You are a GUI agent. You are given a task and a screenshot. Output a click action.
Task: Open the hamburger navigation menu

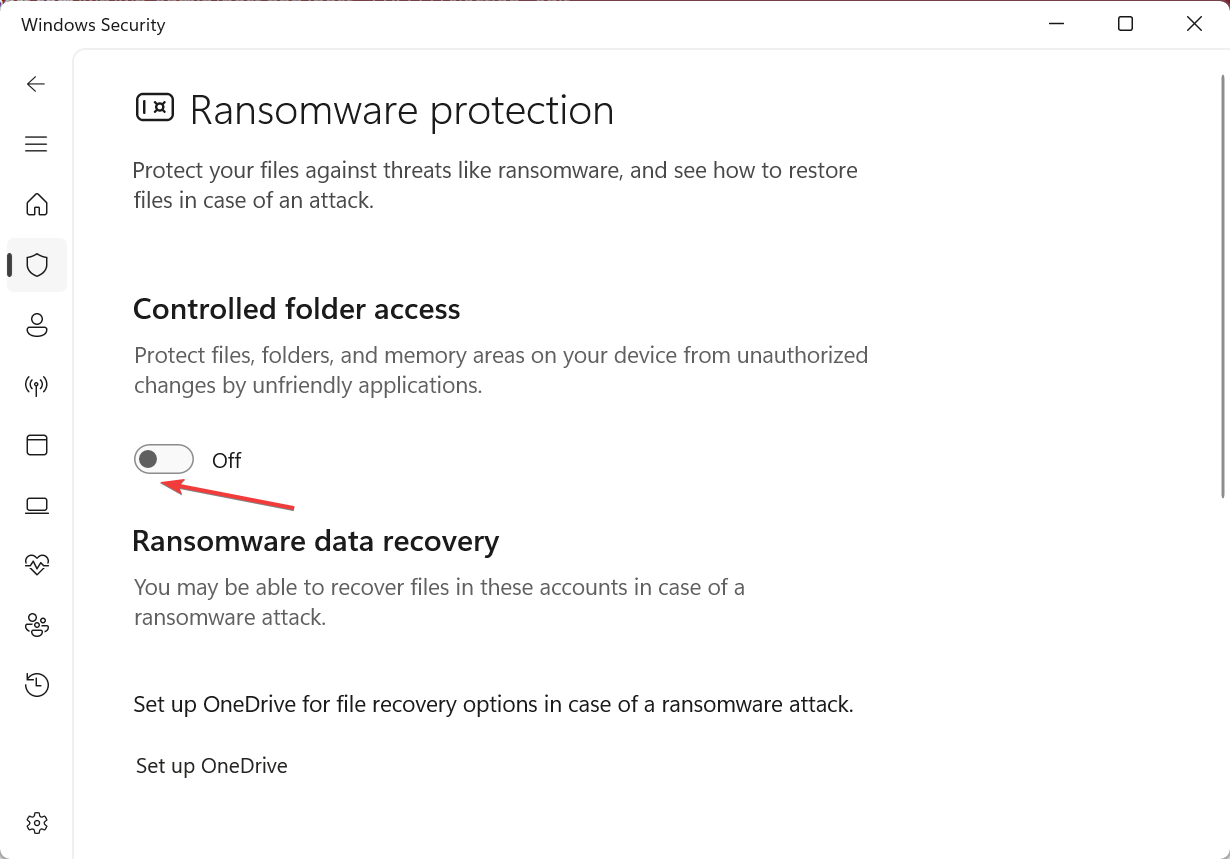point(36,144)
